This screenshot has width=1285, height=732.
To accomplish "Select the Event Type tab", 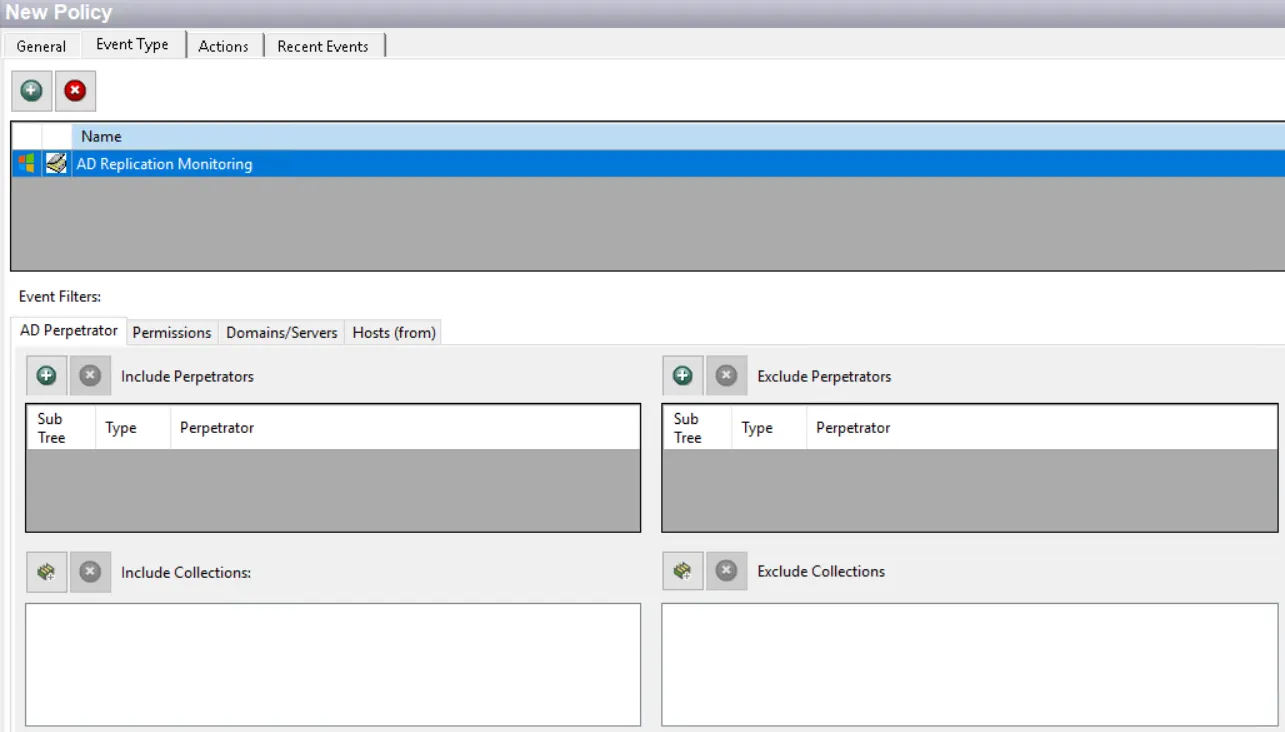I will point(132,44).
